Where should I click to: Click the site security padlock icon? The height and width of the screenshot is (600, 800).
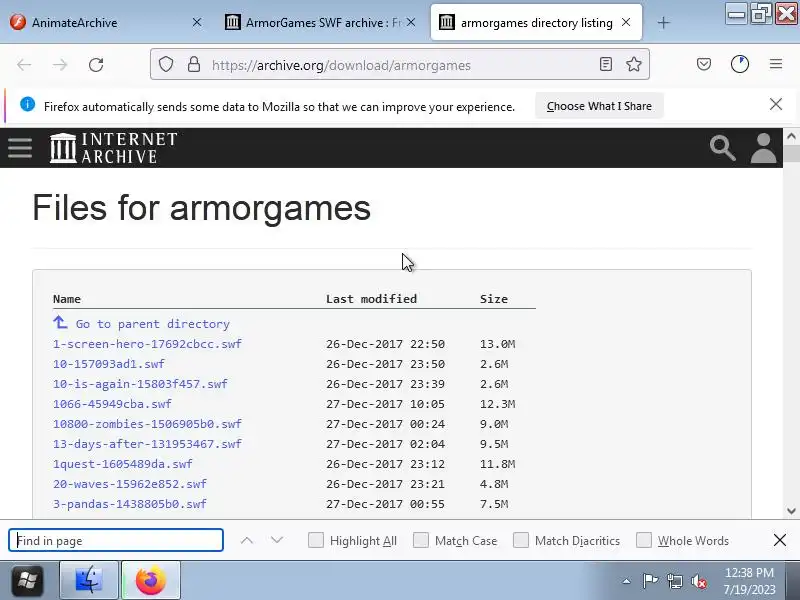(x=194, y=64)
